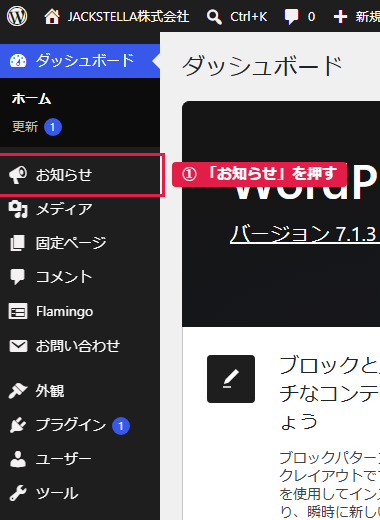Open the Ctrl+K command palette
Screen dimensions: 380x520
tap(248, 17)
